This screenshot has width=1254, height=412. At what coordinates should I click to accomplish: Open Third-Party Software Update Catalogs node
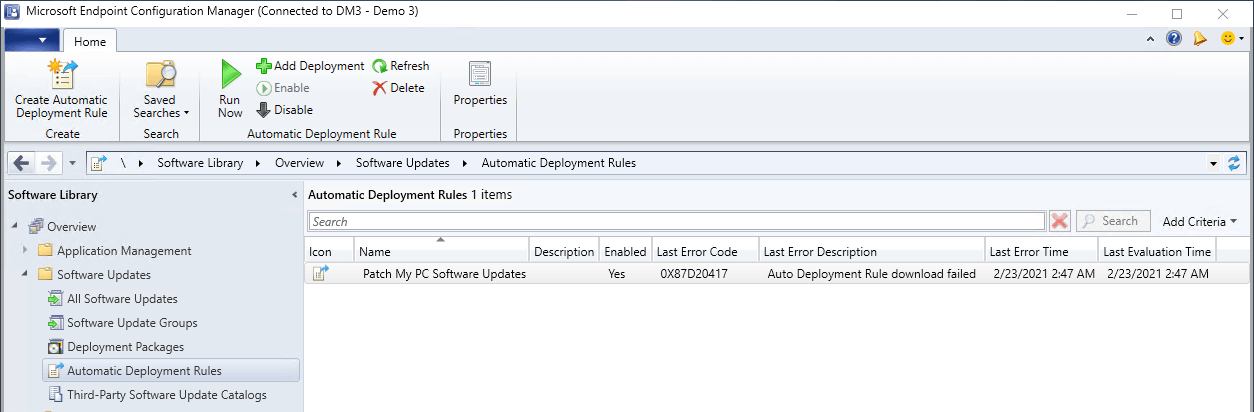tap(166, 395)
